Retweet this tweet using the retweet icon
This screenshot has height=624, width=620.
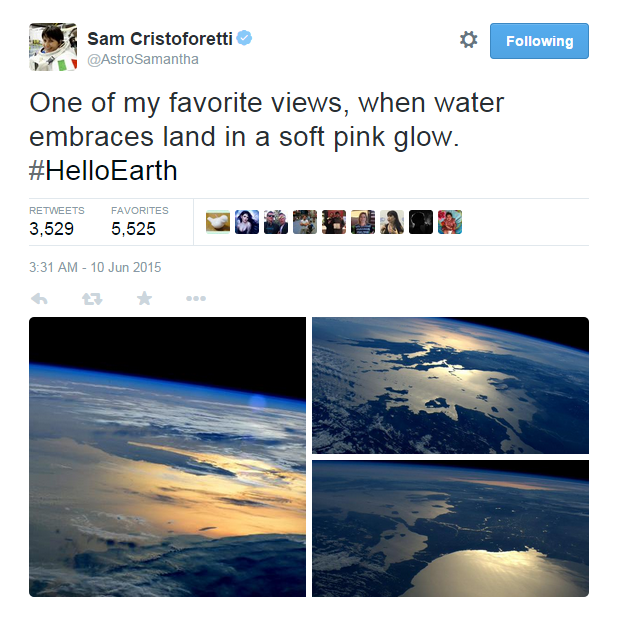click(x=92, y=298)
